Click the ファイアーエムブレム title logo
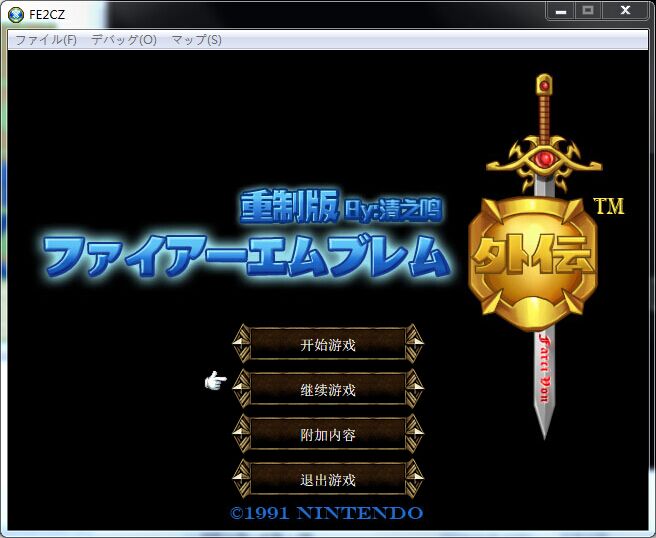 pyautogui.click(x=245, y=257)
